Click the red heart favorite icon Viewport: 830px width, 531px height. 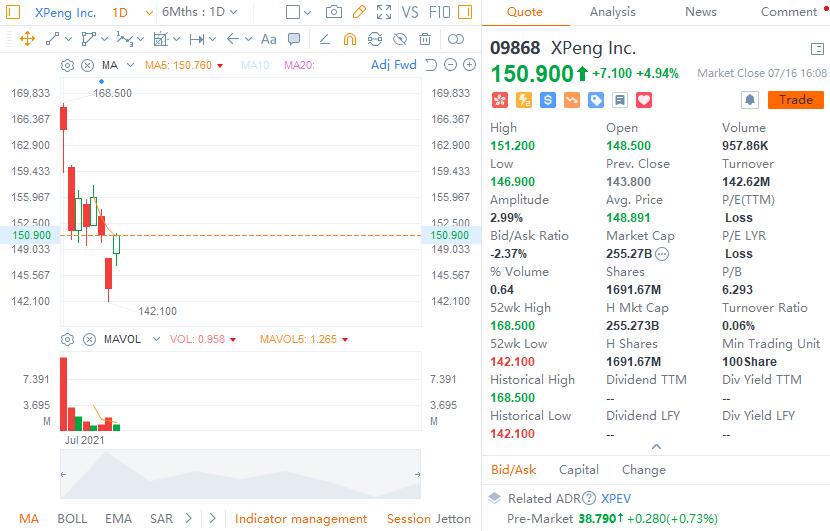coord(644,100)
